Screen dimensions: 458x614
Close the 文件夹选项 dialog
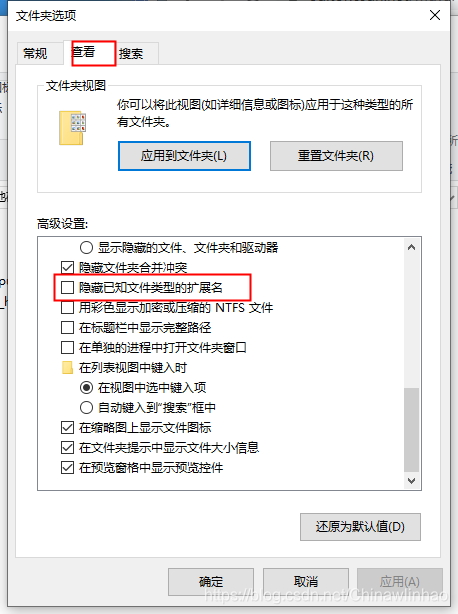tap(435, 15)
